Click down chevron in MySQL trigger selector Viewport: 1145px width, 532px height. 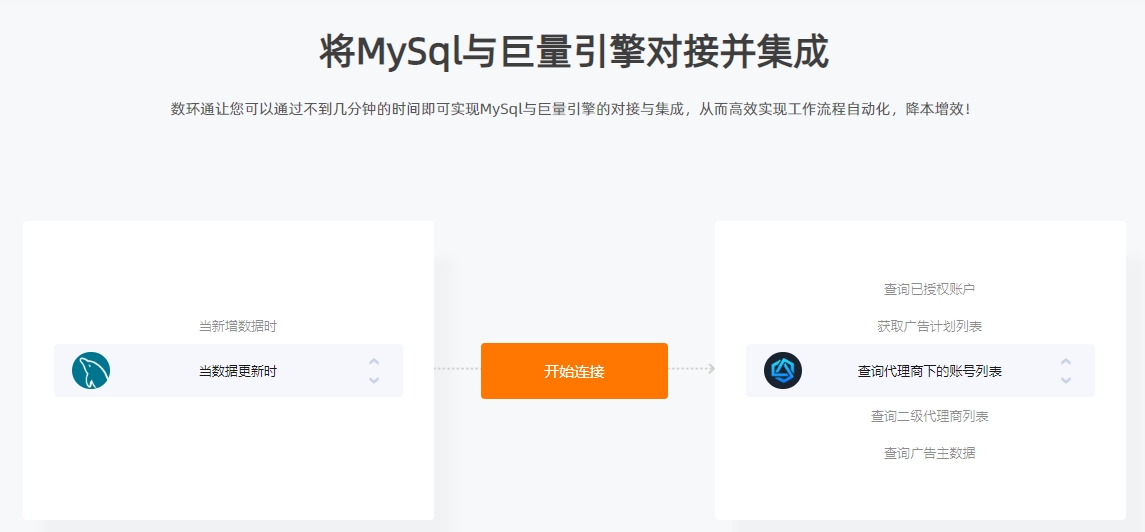pos(374,379)
